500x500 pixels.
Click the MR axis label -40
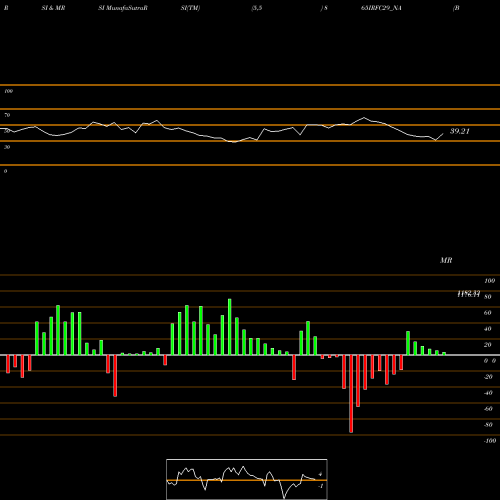click(x=488, y=393)
